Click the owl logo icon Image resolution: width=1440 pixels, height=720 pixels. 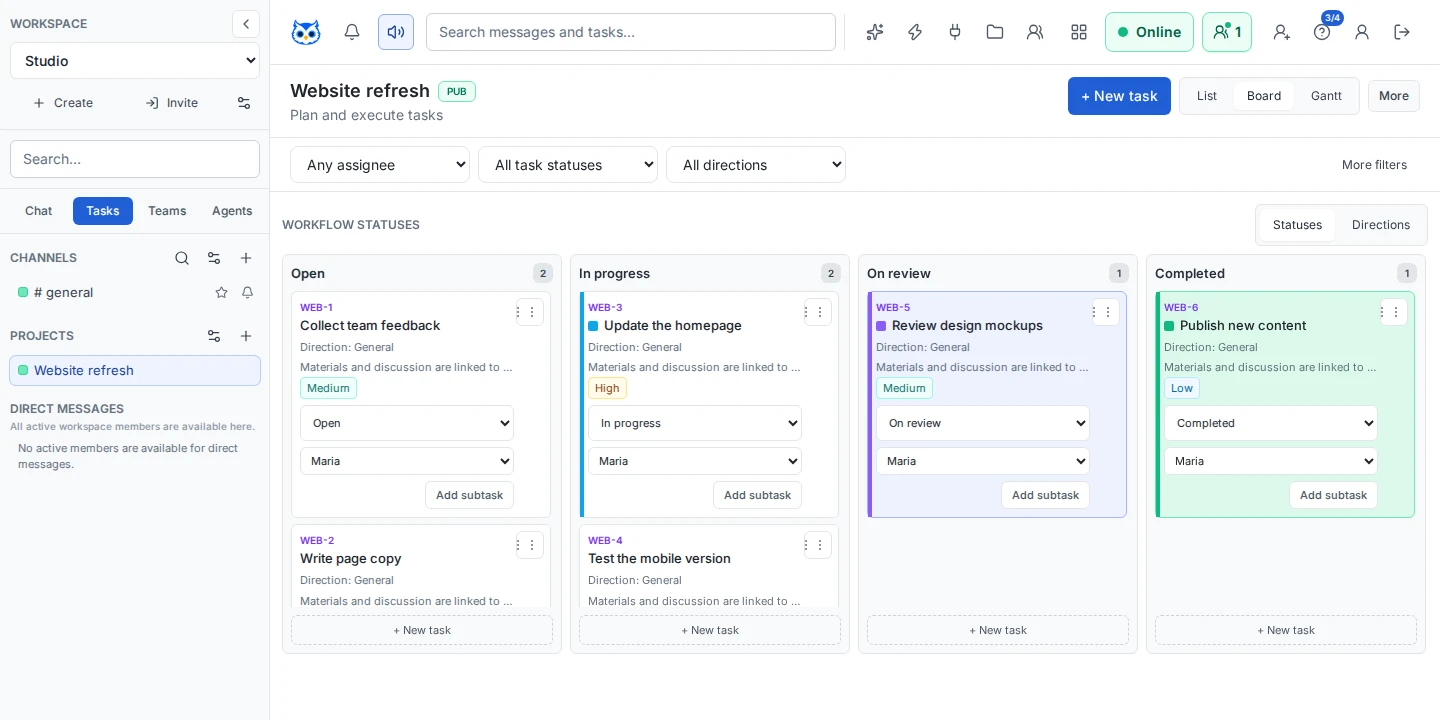coord(306,32)
